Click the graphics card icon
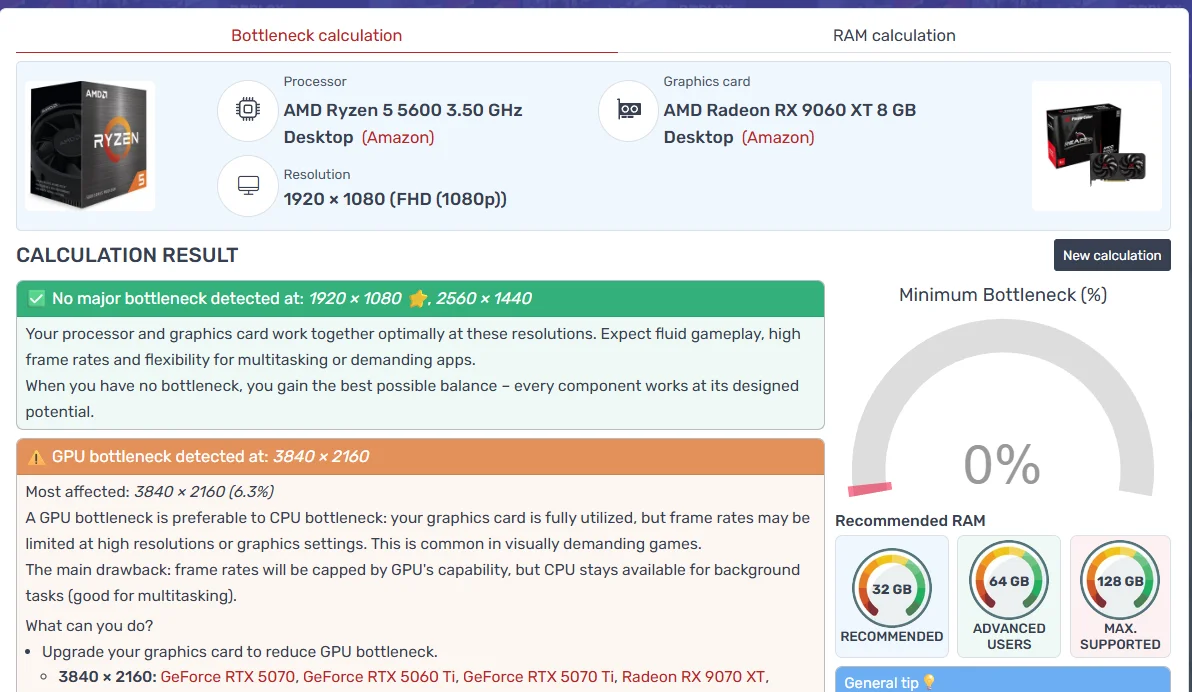1192x692 pixels. pos(628,110)
